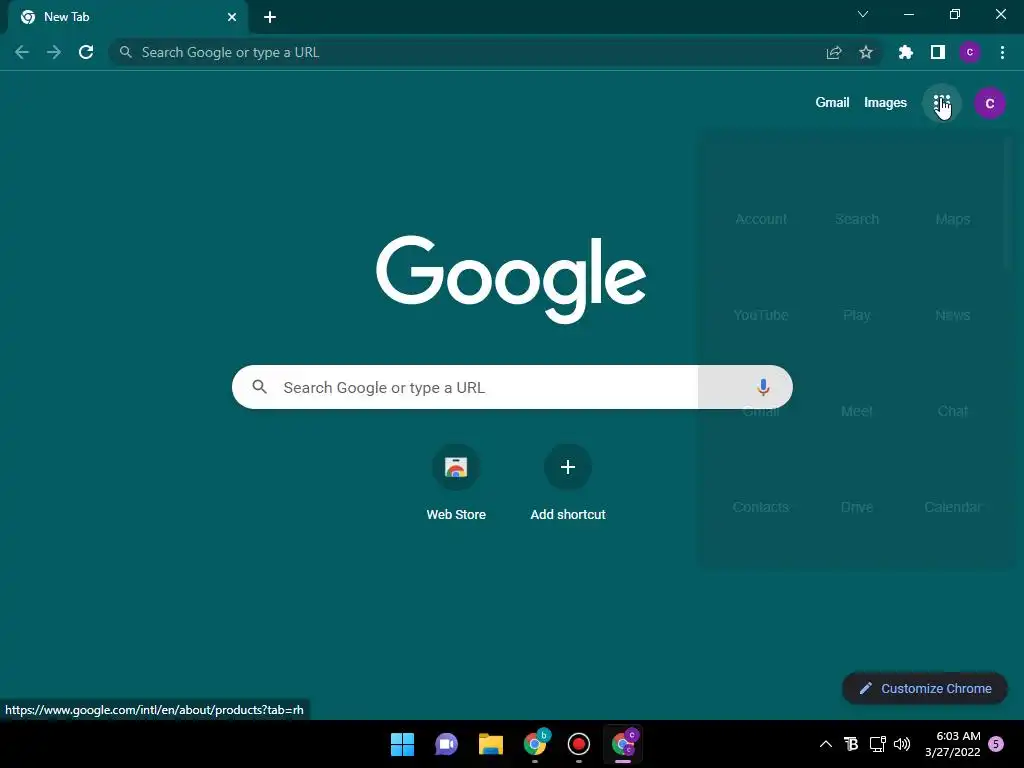Open File Explorer from taskbar
The width and height of the screenshot is (1024, 768).
[x=490, y=744]
